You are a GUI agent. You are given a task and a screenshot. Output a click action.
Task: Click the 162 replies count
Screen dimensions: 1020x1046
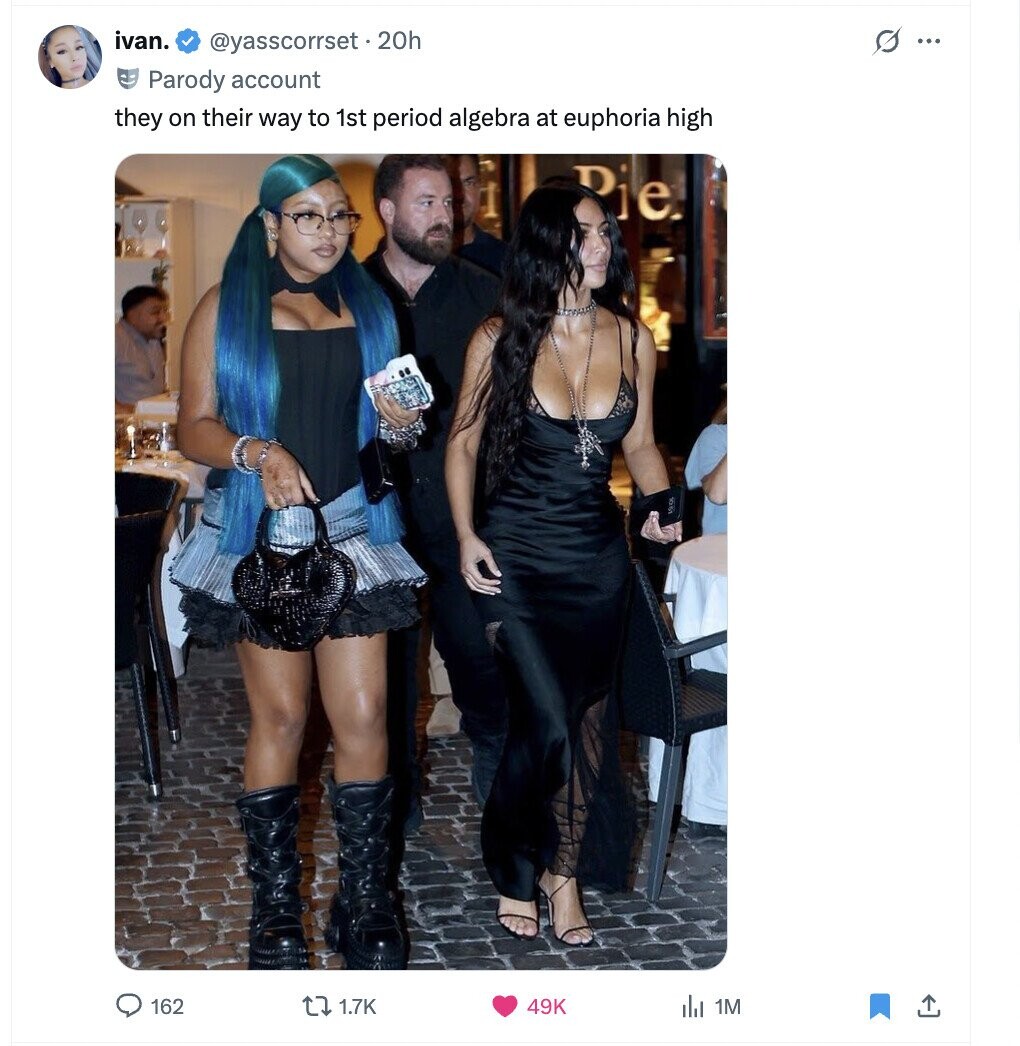[167, 1006]
